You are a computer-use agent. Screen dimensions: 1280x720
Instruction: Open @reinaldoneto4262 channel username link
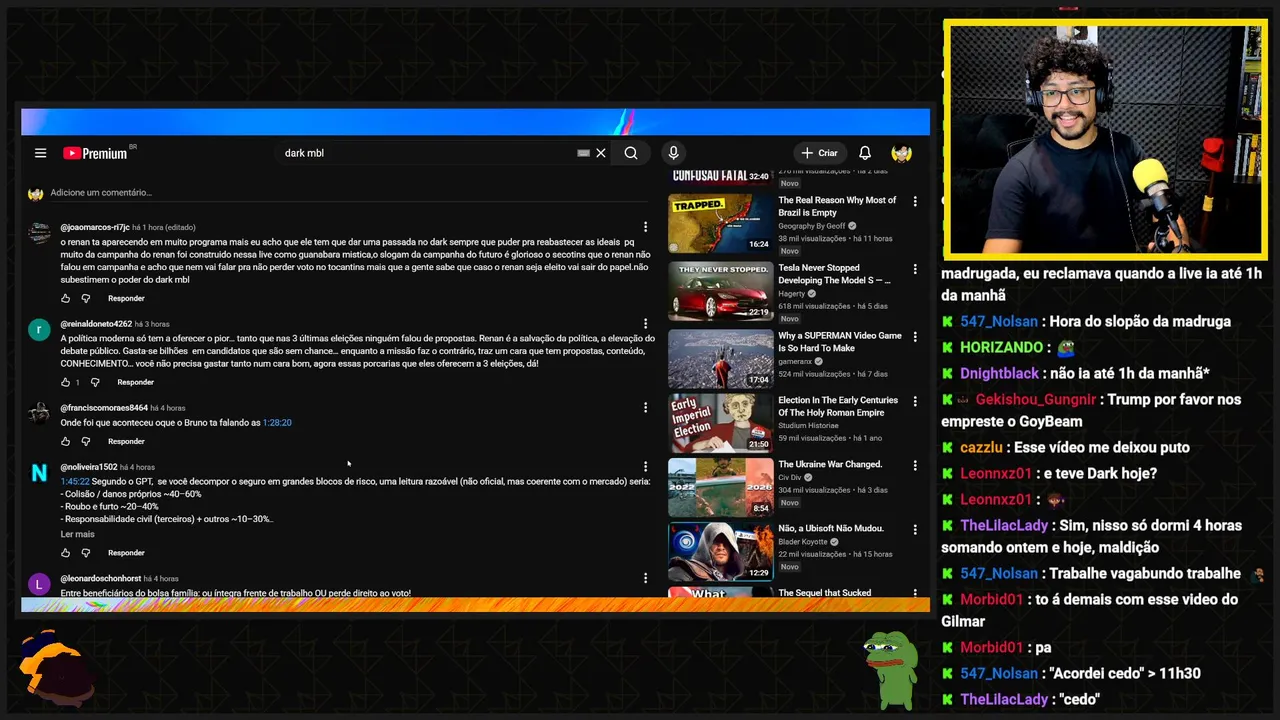coord(96,324)
